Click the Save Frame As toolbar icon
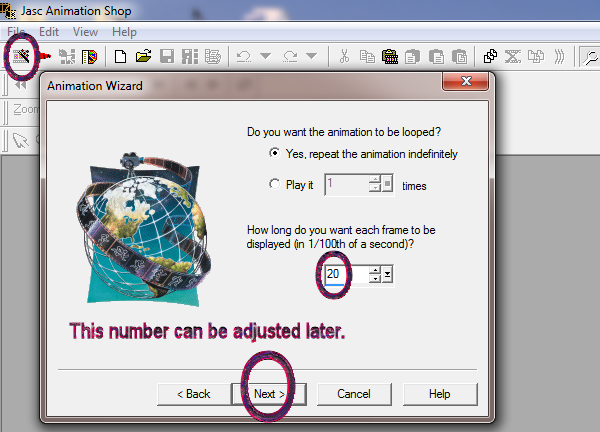600x432 pixels. (190, 57)
